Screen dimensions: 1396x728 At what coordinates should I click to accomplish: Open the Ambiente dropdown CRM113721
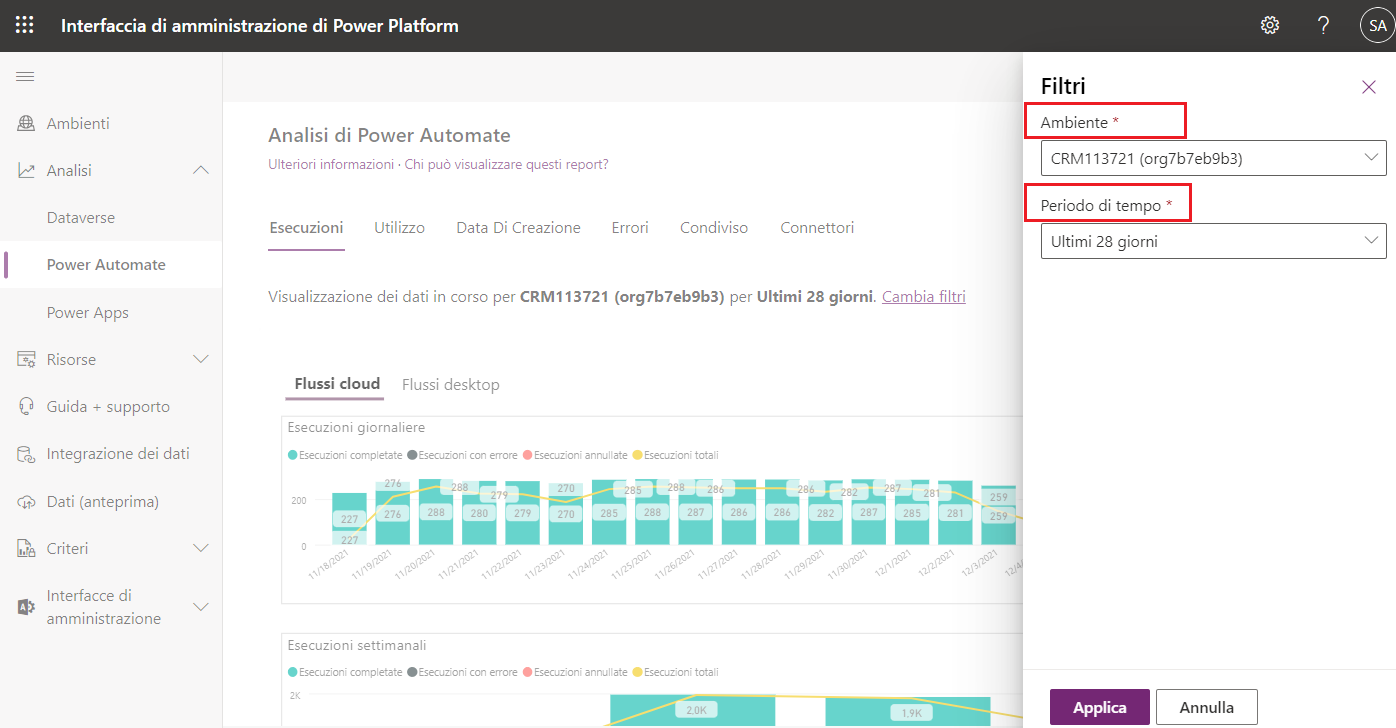click(1213, 158)
